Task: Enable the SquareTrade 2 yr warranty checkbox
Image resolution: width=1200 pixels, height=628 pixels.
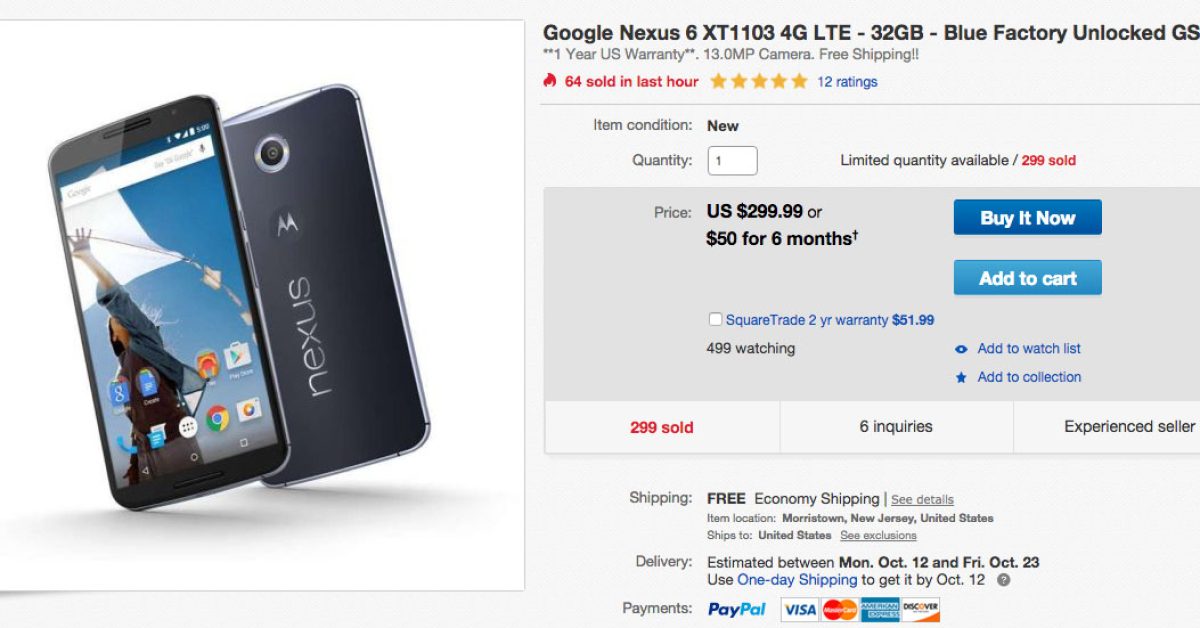Action: point(715,320)
